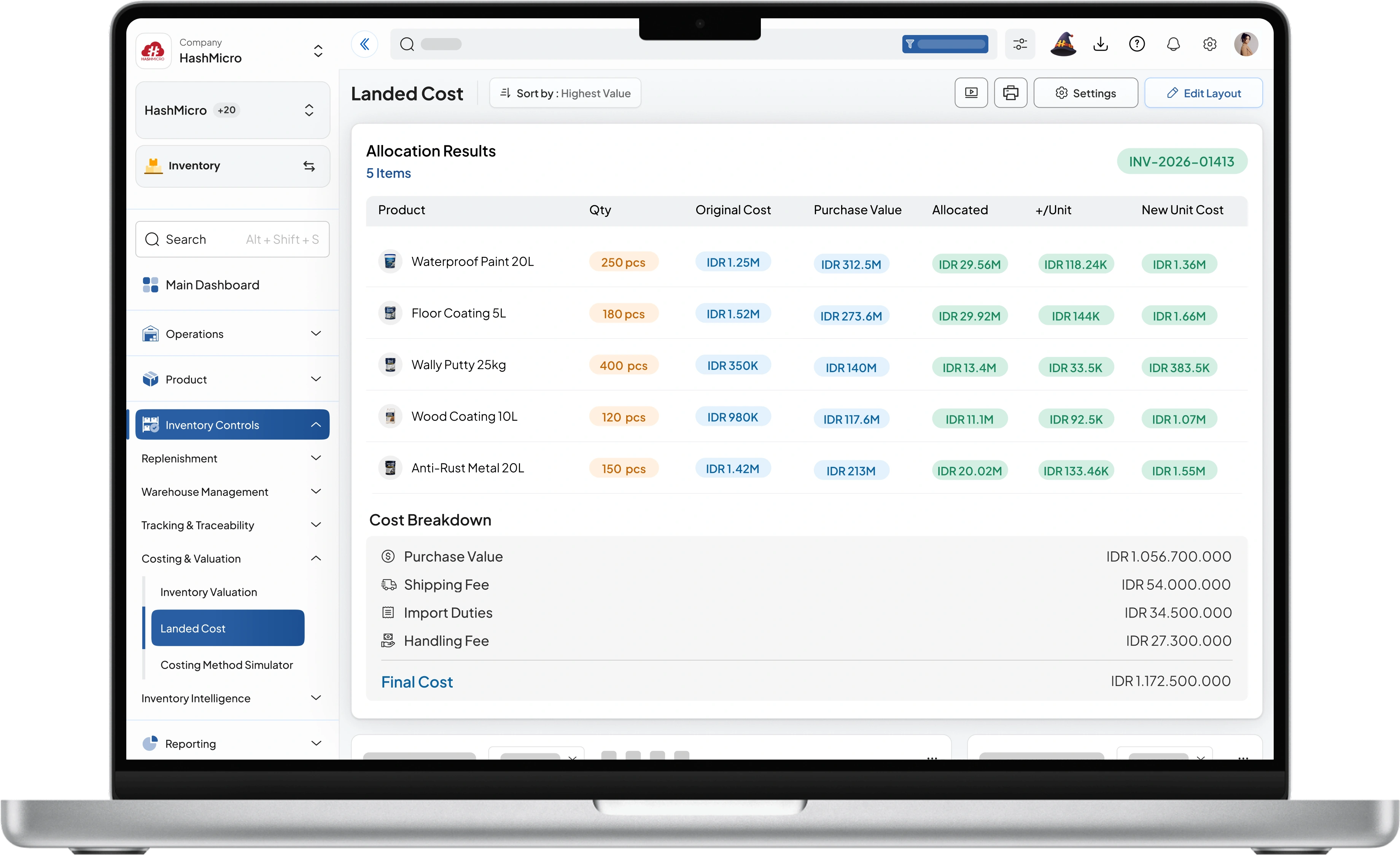Click the Handling Fee hand icon
The image size is (1400, 855).
388,641
